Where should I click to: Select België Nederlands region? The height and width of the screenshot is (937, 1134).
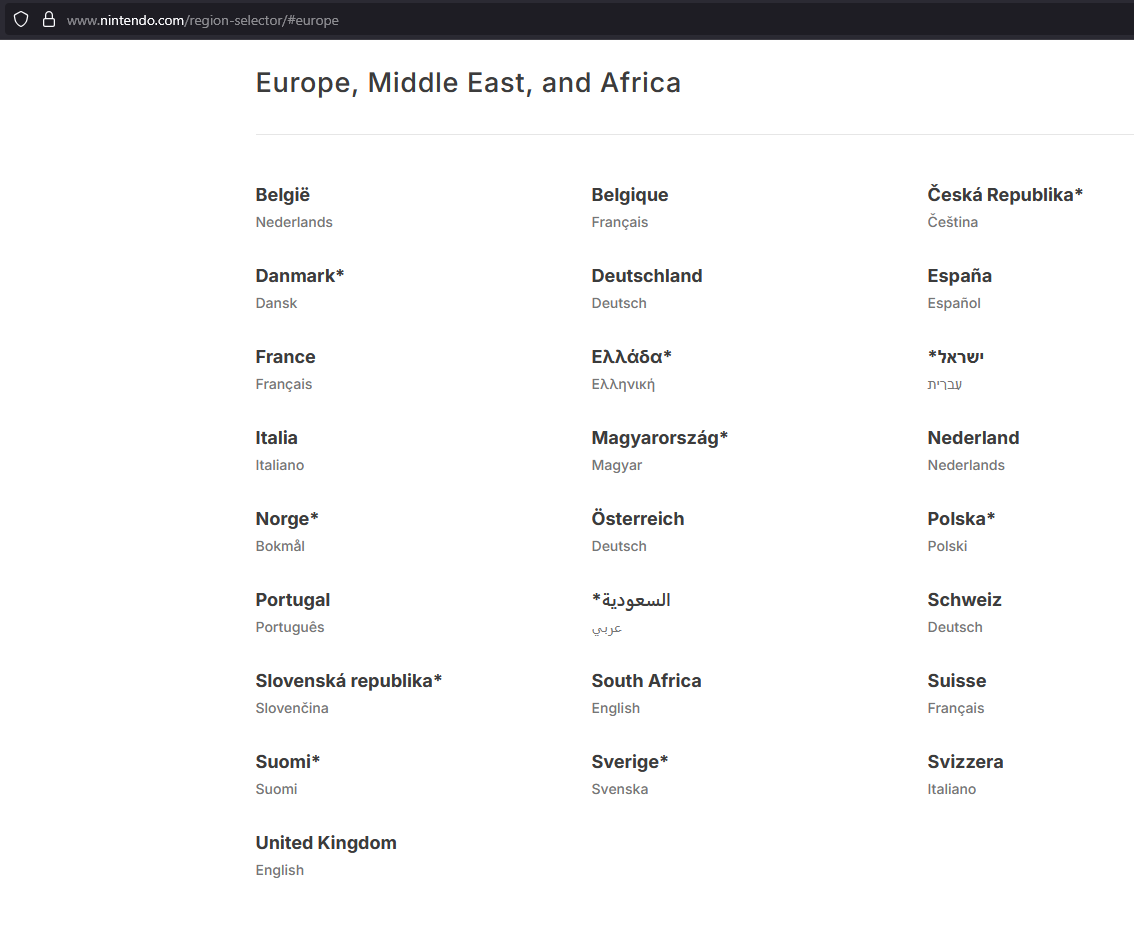point(294,207)
